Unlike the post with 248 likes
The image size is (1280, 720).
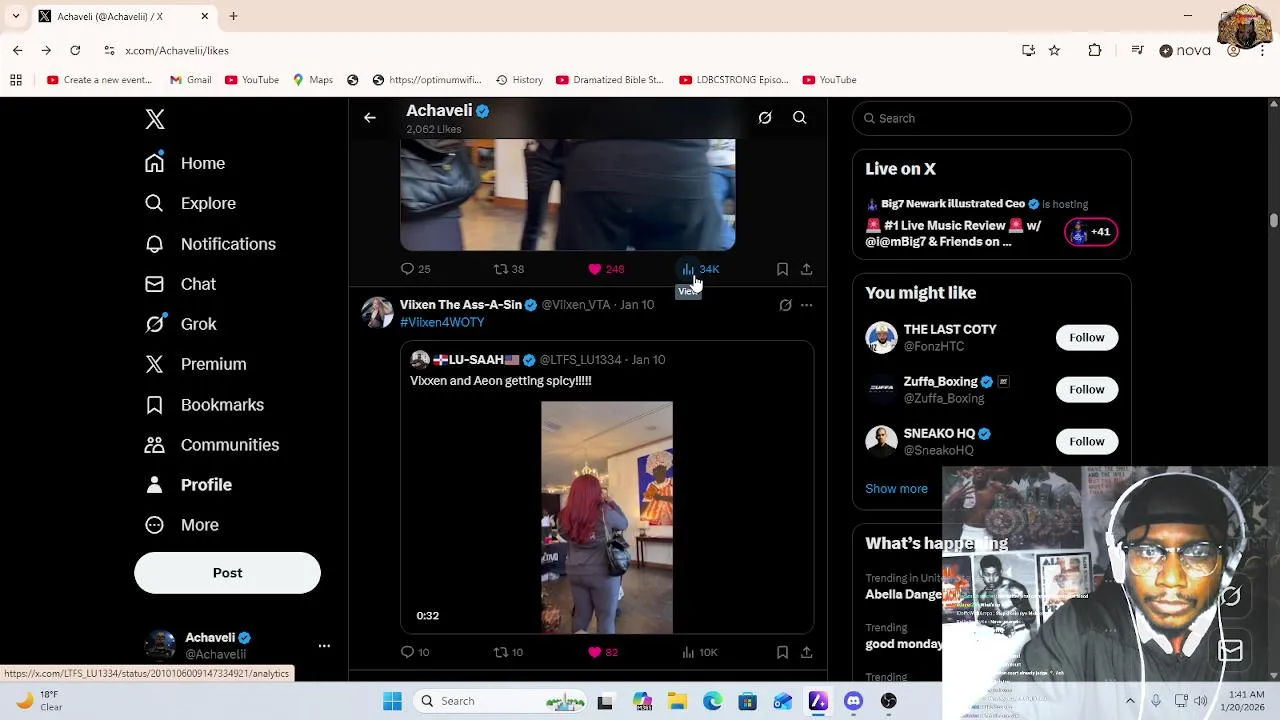(606, 269)
